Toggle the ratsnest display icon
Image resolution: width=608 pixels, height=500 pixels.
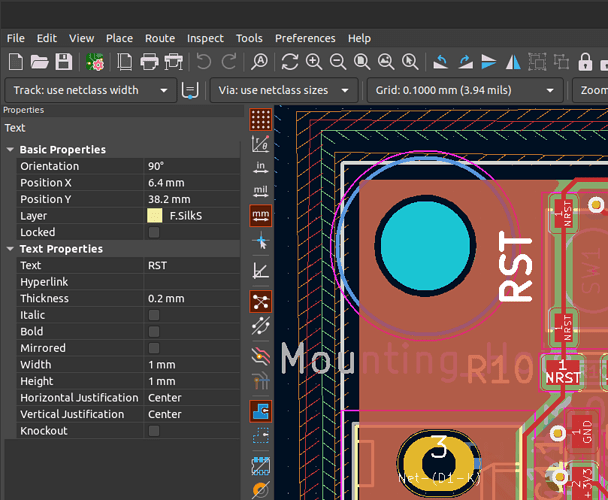point(261,301)
